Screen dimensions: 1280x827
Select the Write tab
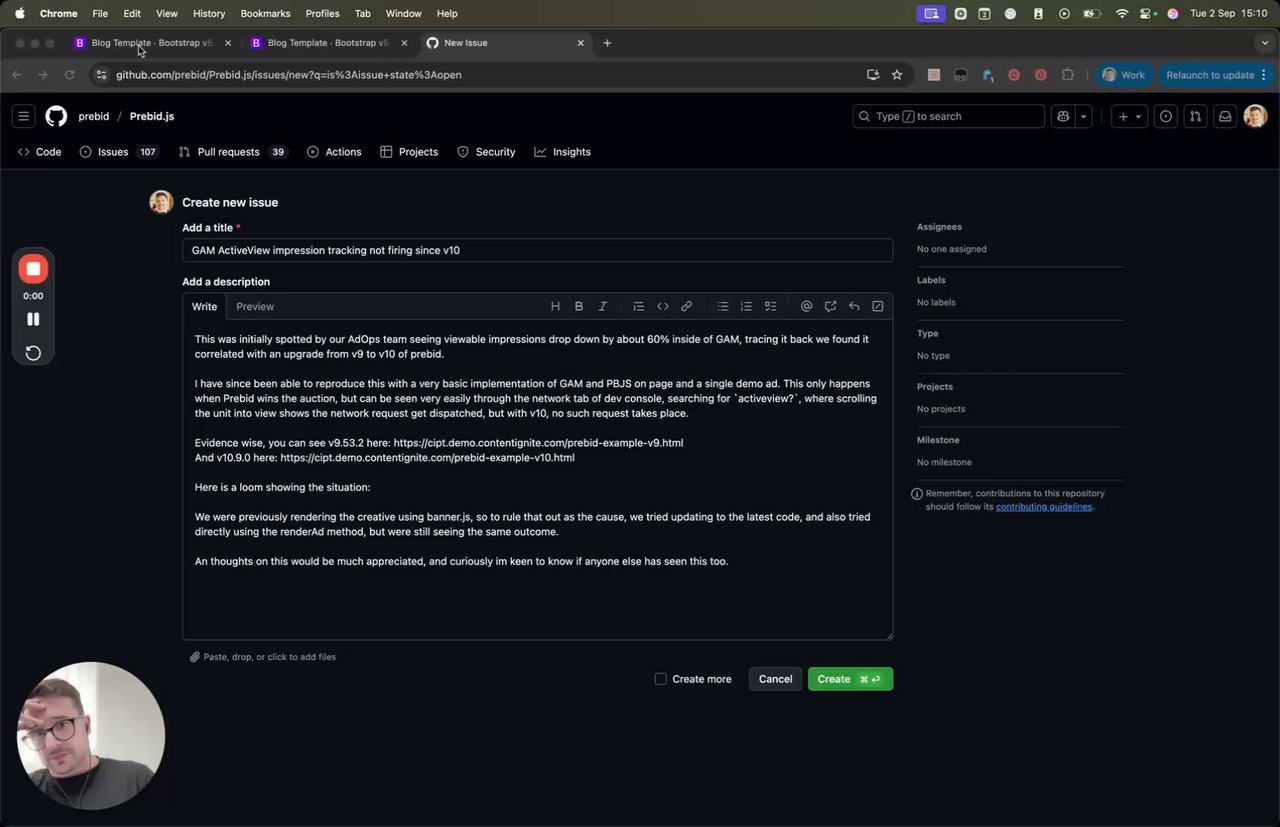[x=204, y=306]
